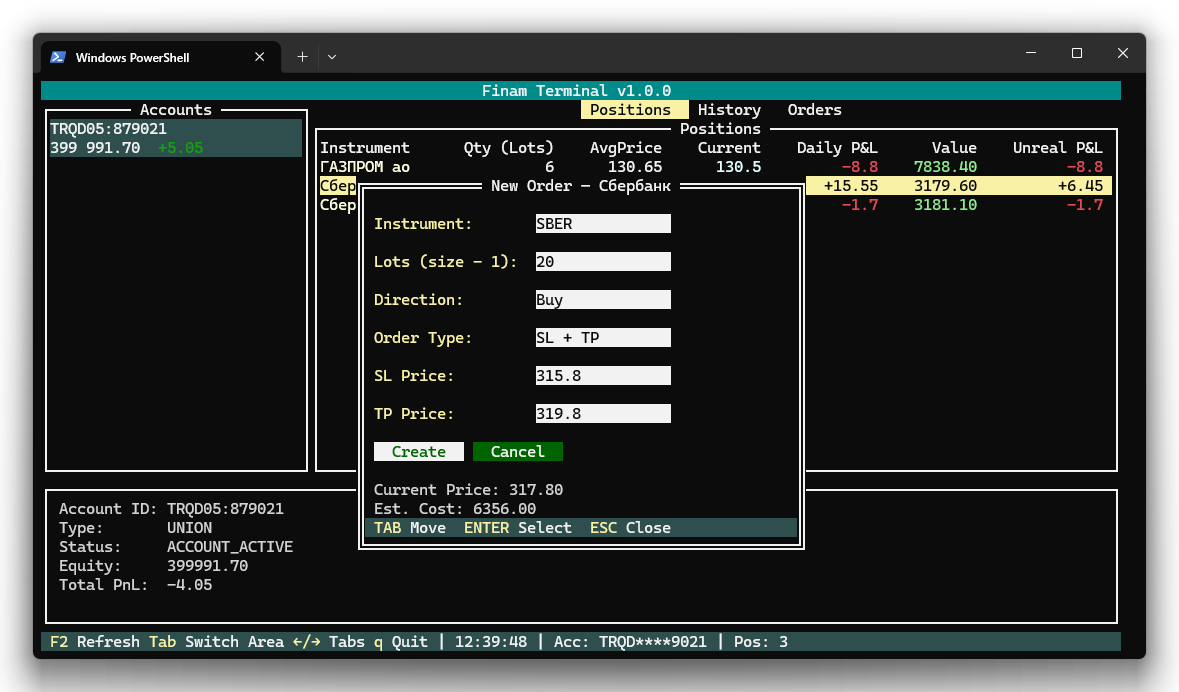Viewport: 1179px width, 692px height.
Task: Minimize the terminal window
Action: coord(1030,54)
